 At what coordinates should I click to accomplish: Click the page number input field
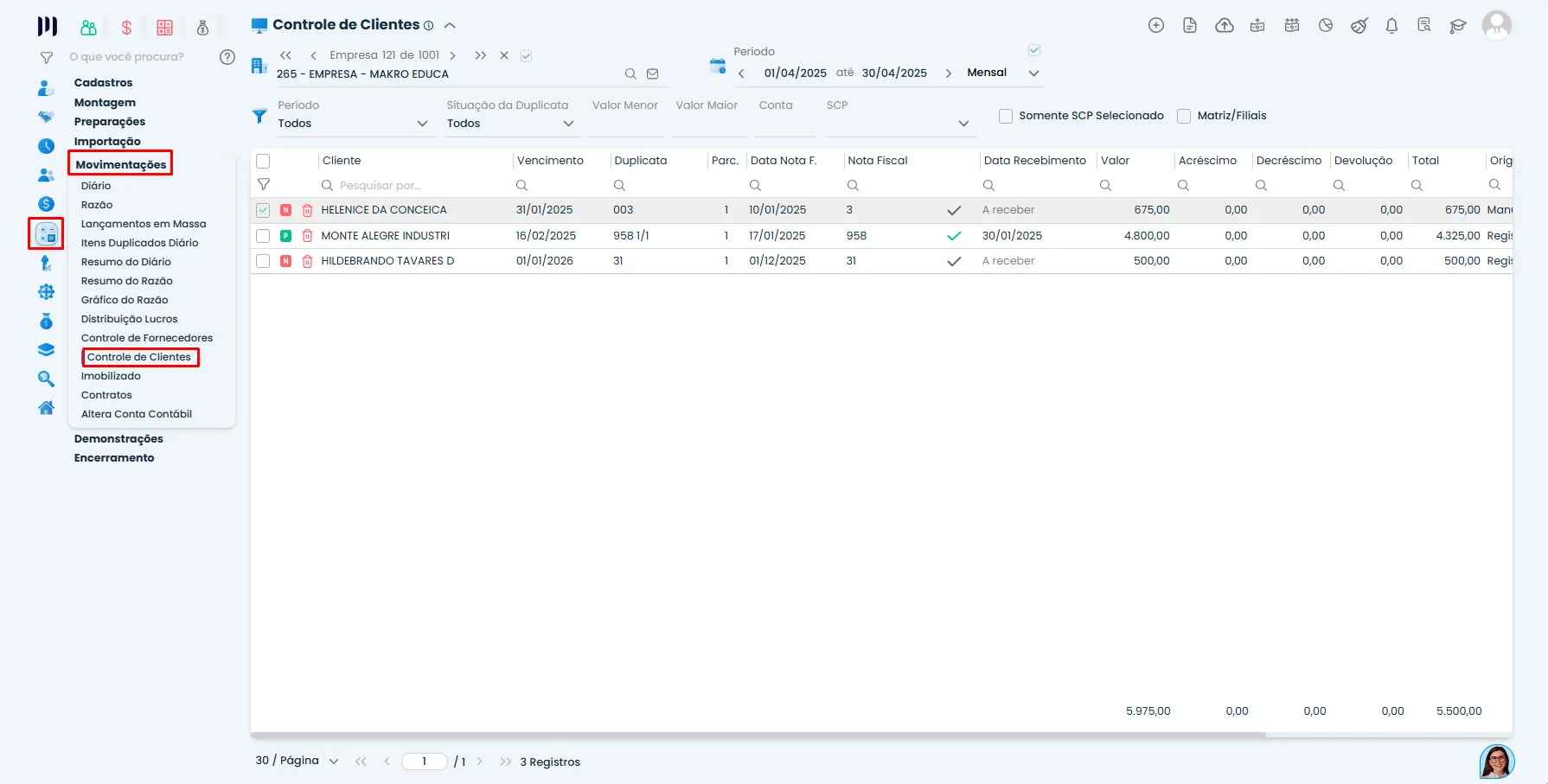[425, 762]
